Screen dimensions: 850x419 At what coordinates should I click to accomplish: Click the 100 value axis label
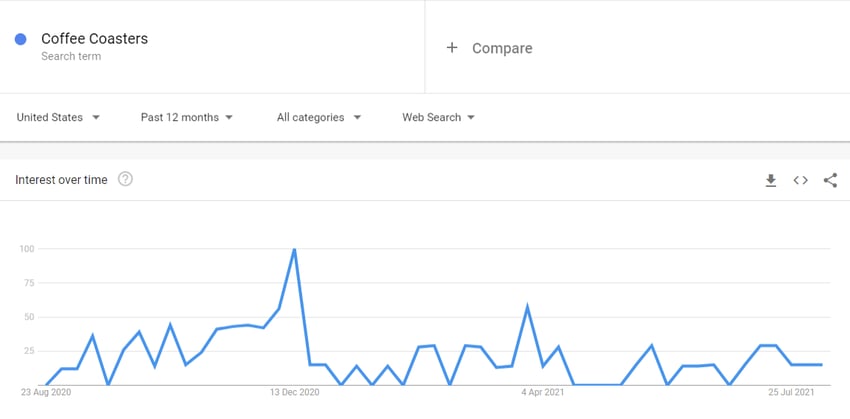pyautogui.click(x=27, y=249)
